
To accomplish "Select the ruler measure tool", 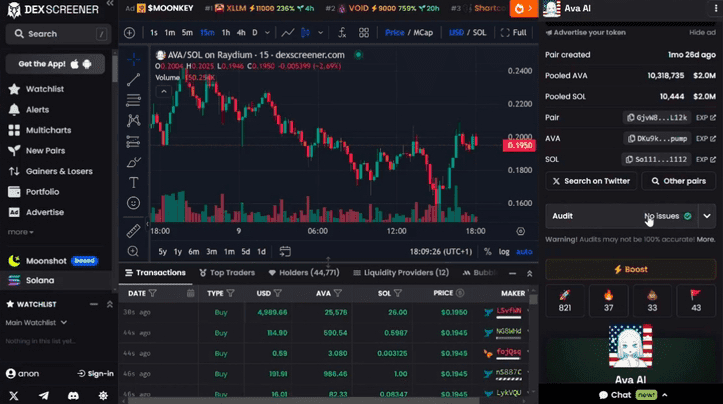I will pos(133,230).
